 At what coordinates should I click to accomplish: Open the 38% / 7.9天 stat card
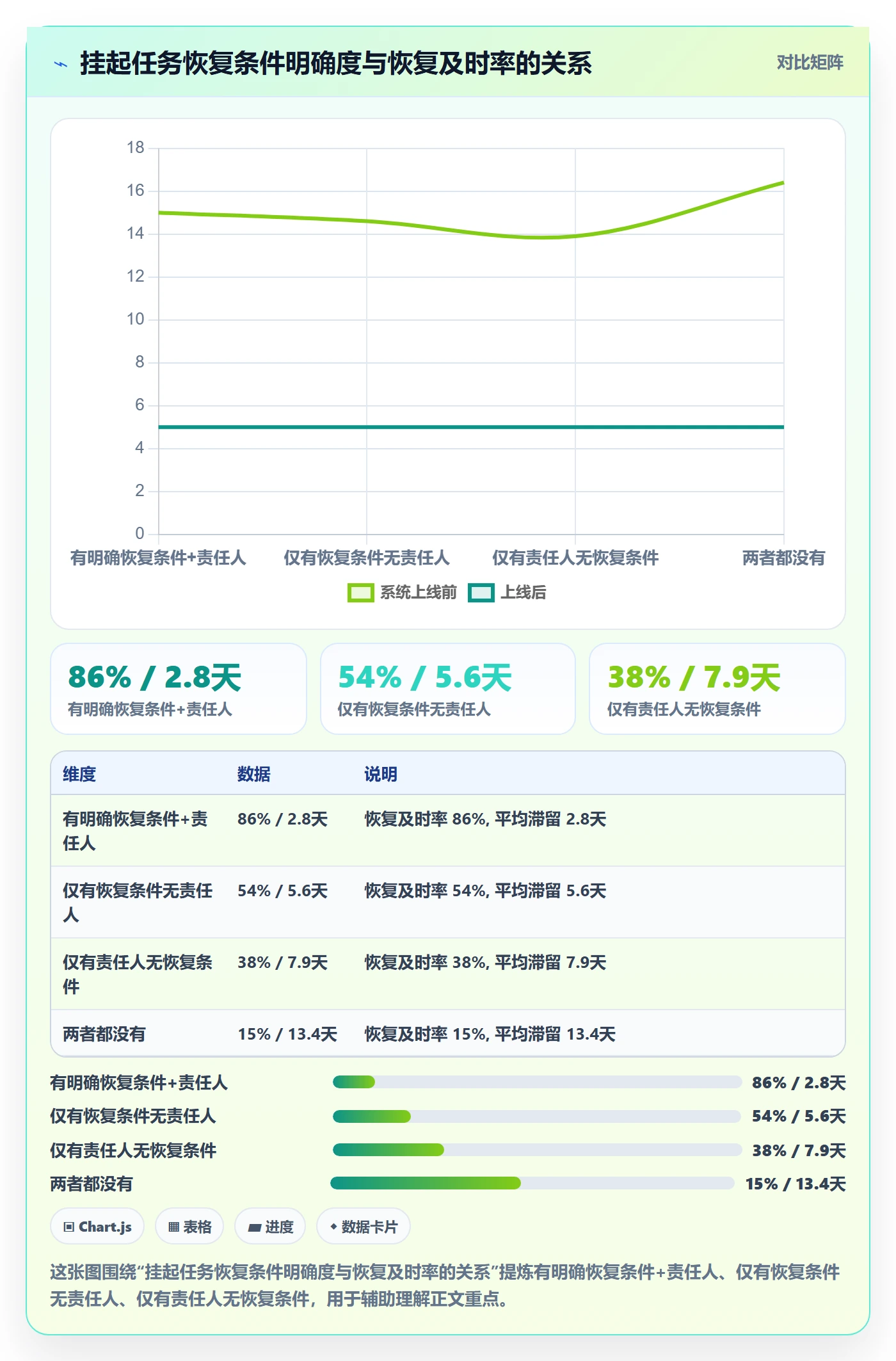[717, 689]
